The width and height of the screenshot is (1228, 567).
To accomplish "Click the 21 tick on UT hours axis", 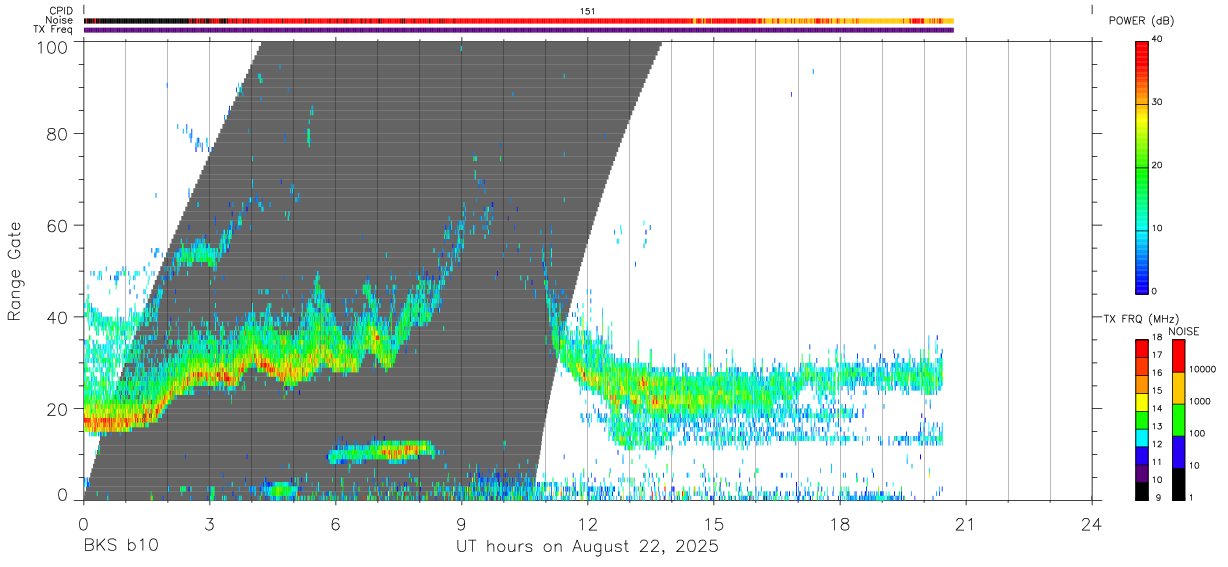I will [966, 523].
